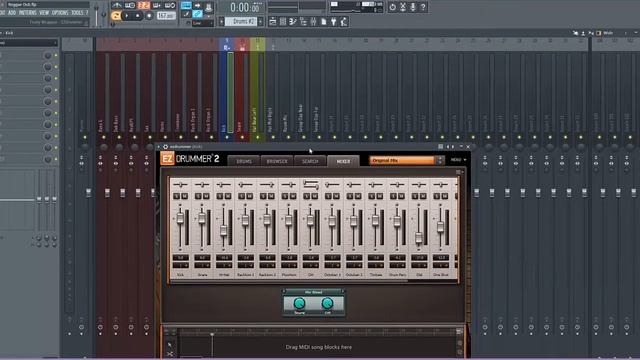Open the OPTIONS menu
The height and width of the screenshot is (360, 640).
(60, 13)
